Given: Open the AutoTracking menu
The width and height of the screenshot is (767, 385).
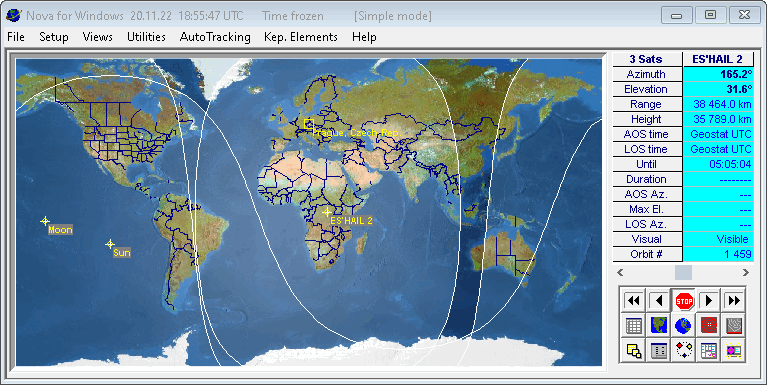Looking at the screenshot, I should (215, 37).
